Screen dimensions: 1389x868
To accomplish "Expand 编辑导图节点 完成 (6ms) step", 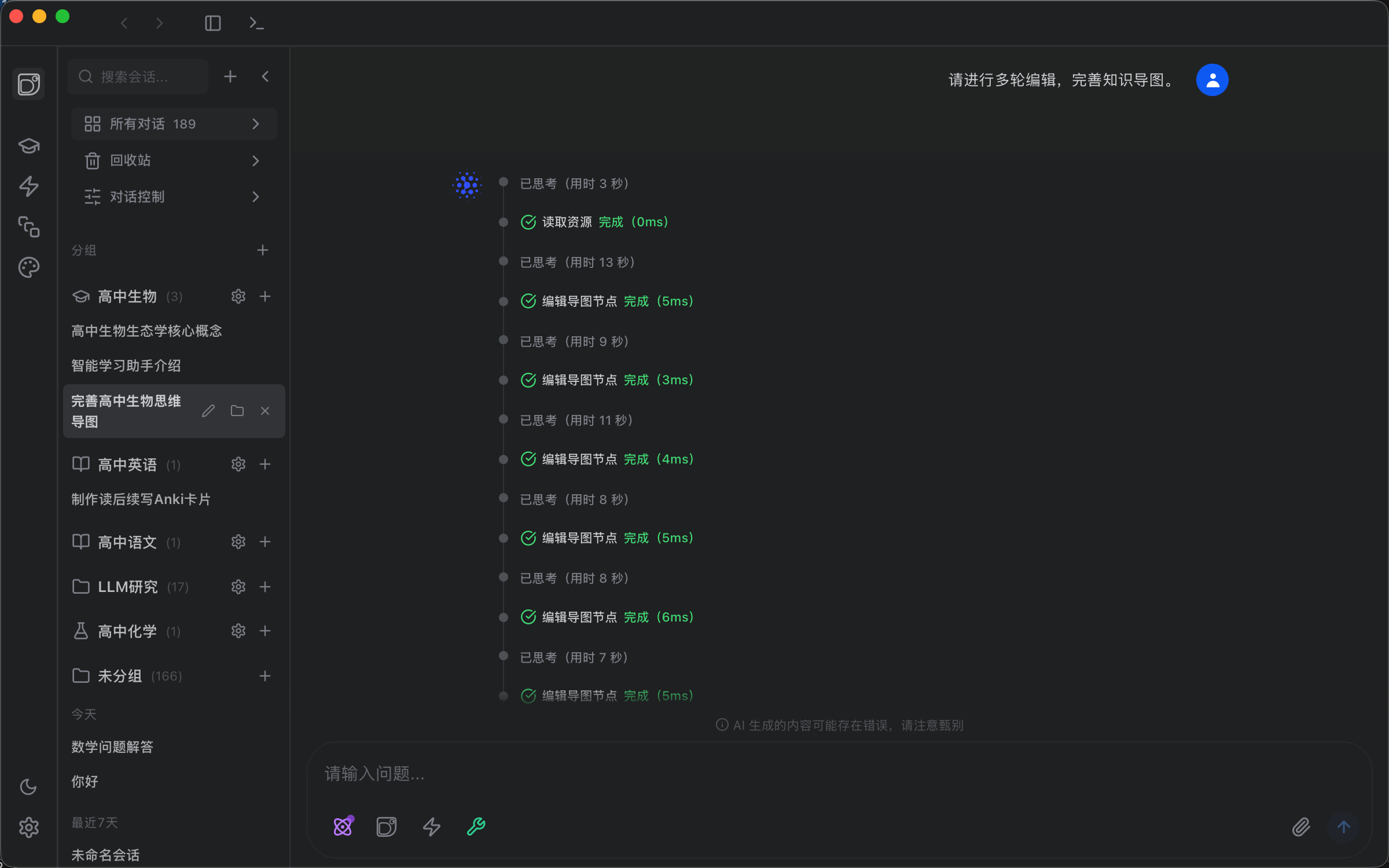I will click(607, 617).
